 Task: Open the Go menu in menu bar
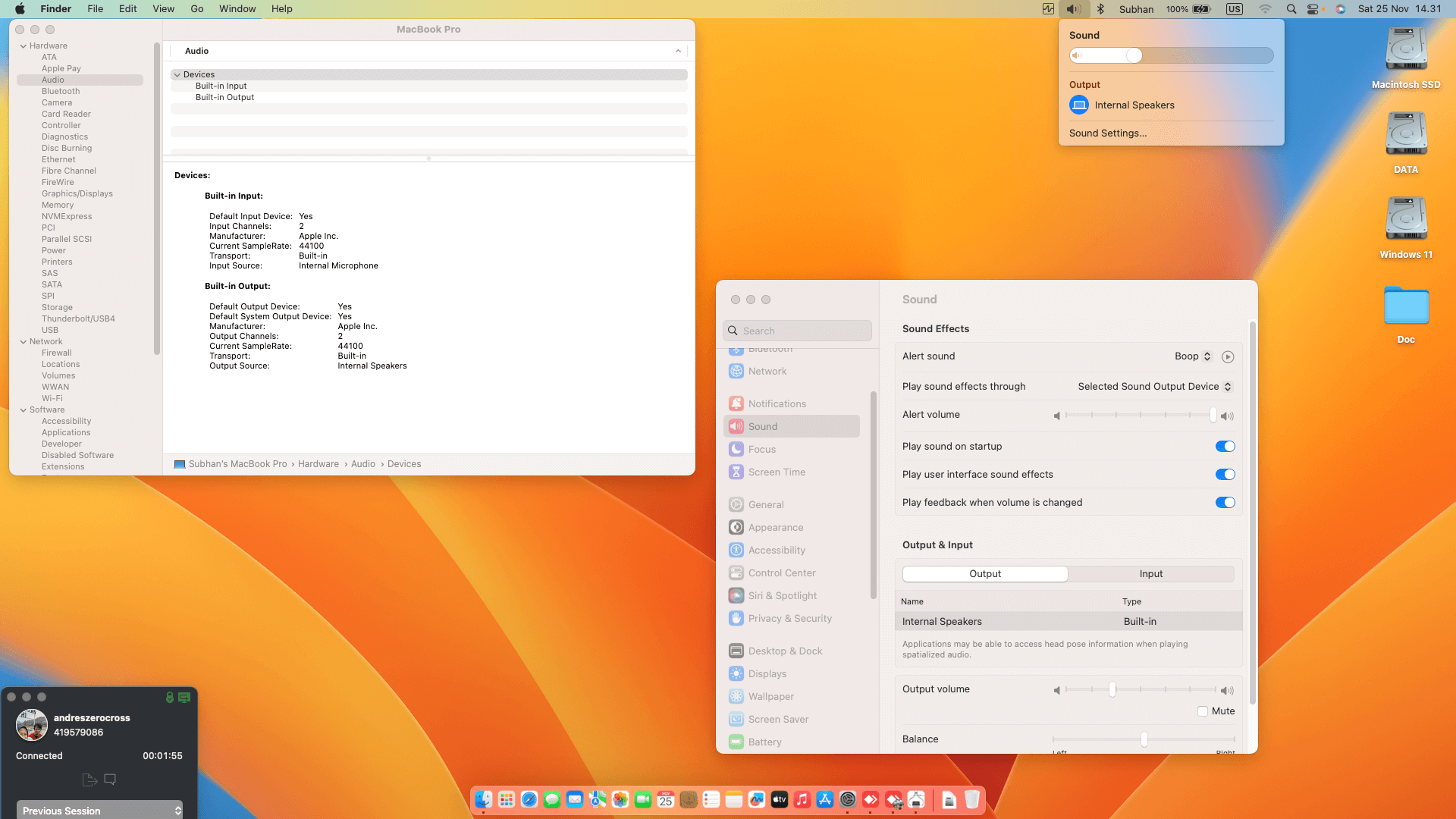click(x=197, y=9)
